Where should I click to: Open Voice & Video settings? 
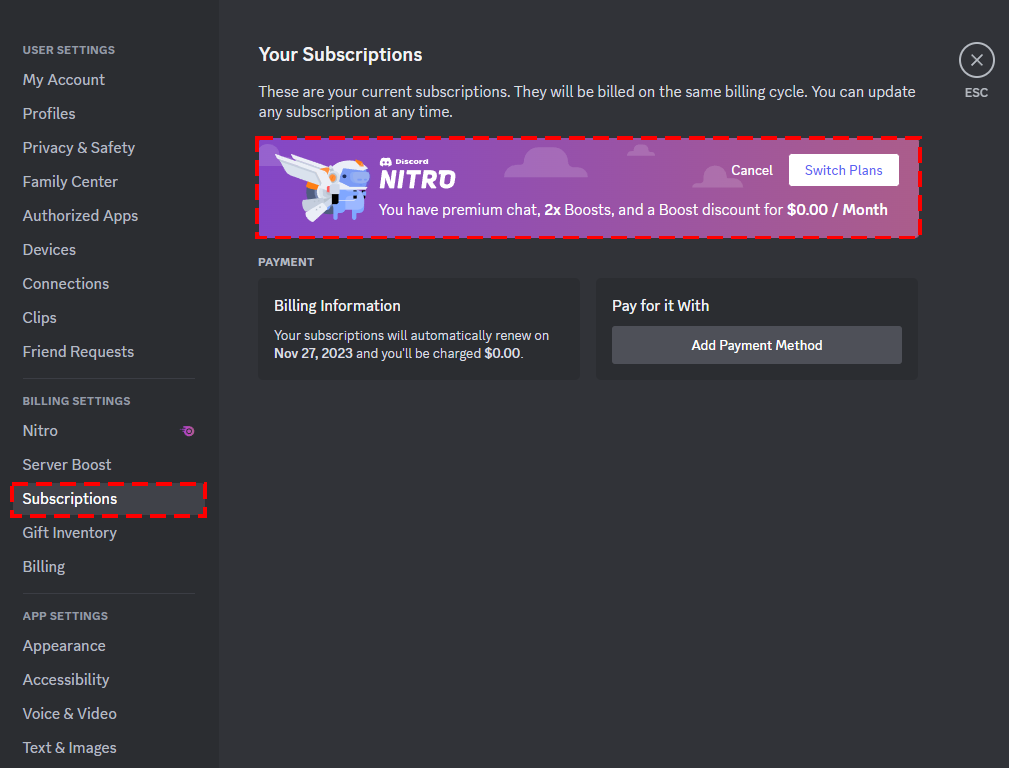pyautogui.click(x=69, y=713)
